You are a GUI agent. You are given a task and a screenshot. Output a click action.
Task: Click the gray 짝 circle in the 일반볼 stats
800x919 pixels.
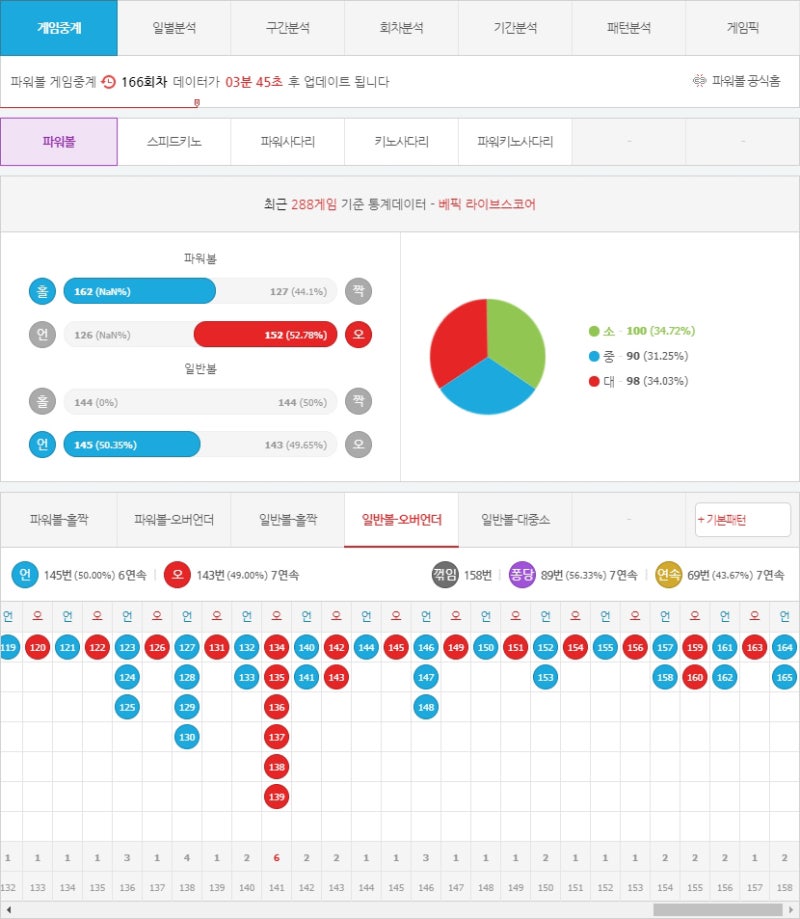click(x=358, y=401)
